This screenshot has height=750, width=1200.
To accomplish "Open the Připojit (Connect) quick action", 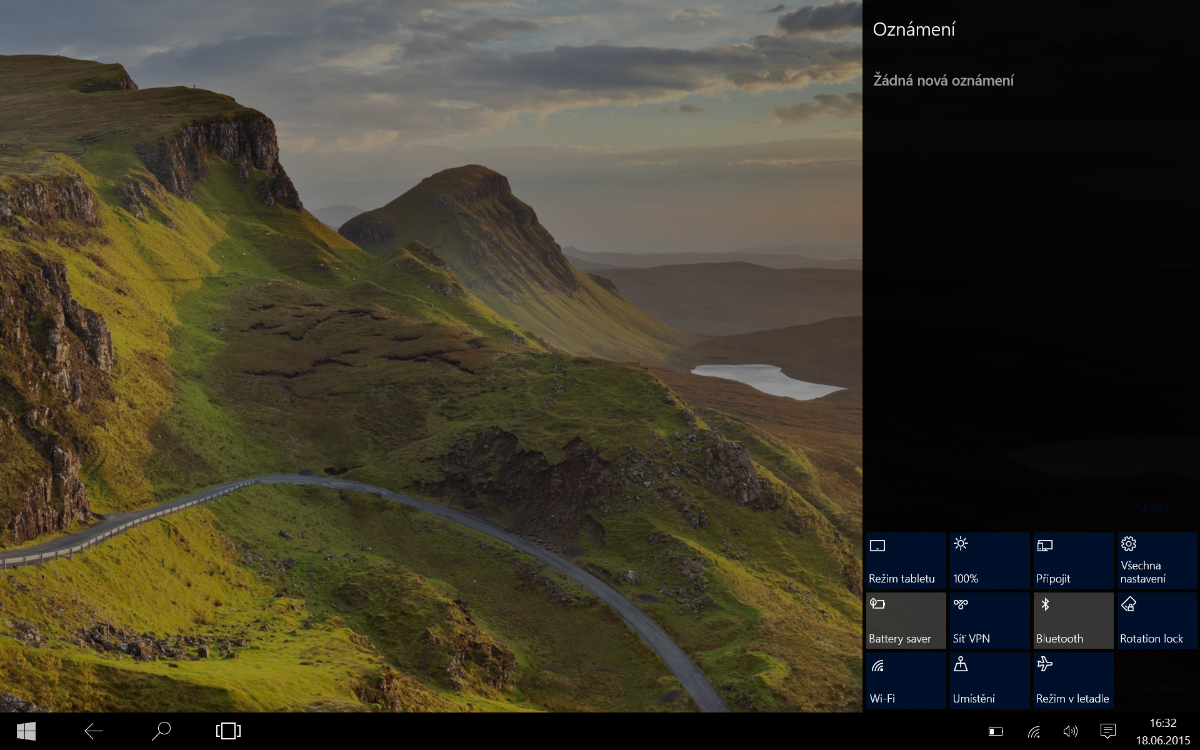I will point(1073,561).
